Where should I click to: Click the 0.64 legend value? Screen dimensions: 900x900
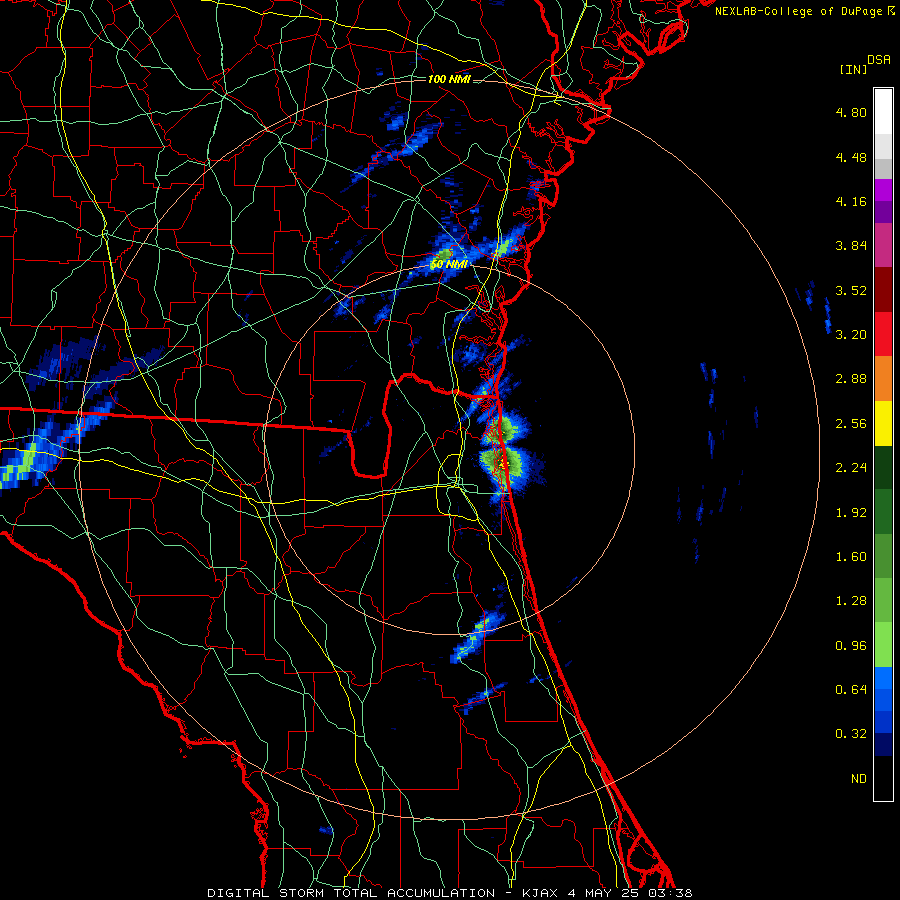coord(851,690)
